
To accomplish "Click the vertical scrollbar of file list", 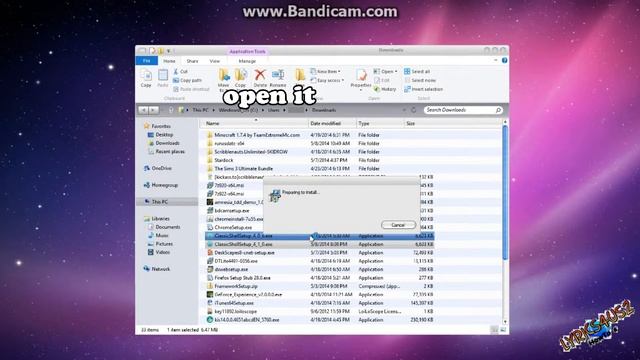I will (x=505, y=192).
